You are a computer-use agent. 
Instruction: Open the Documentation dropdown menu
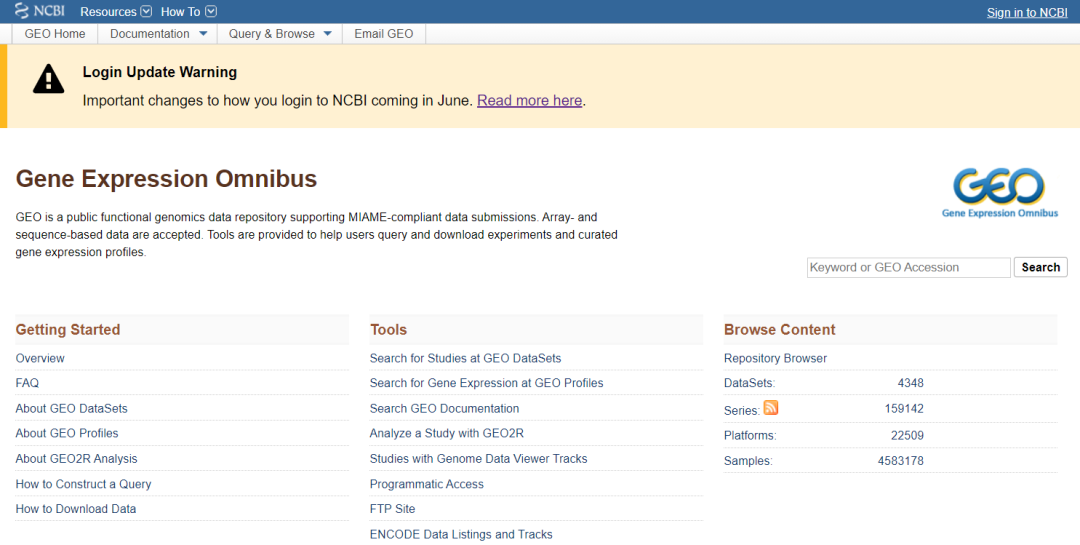(158, 34)
